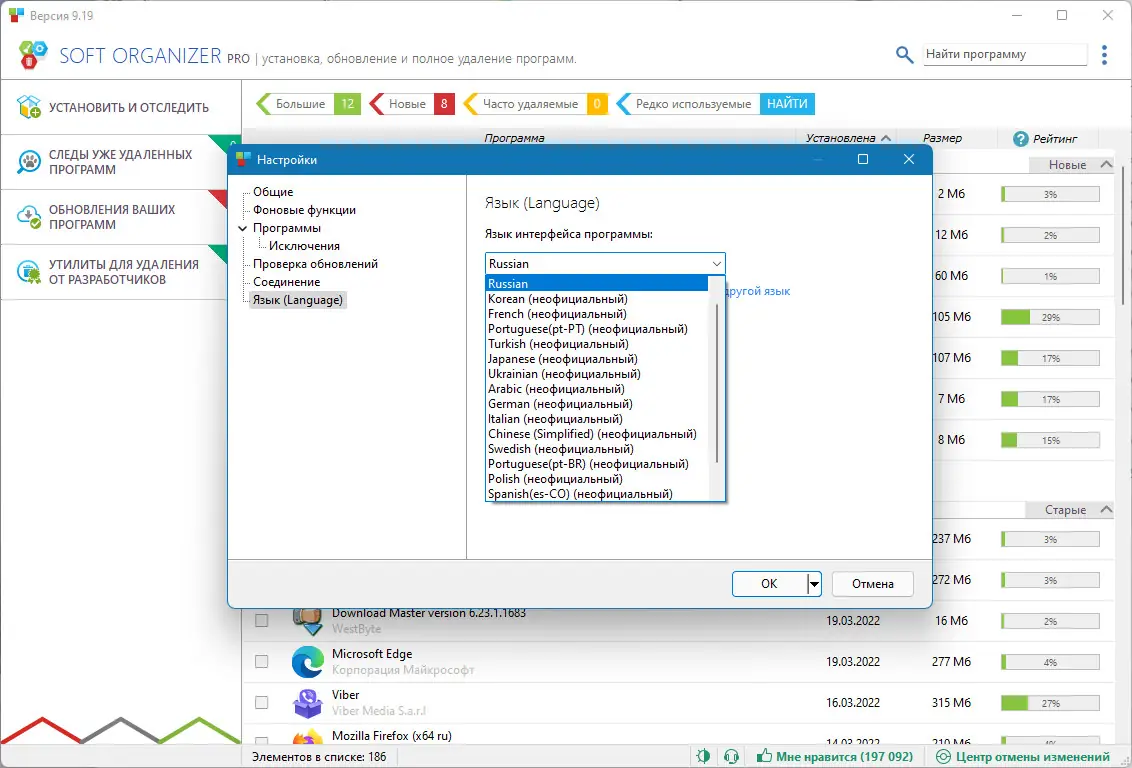Click the Download Master program icon
This screenshot has width=1132, height=768.
pos(308,621)
